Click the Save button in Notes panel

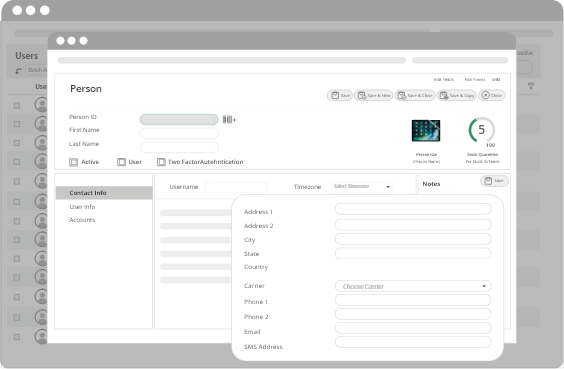[494, 181]
